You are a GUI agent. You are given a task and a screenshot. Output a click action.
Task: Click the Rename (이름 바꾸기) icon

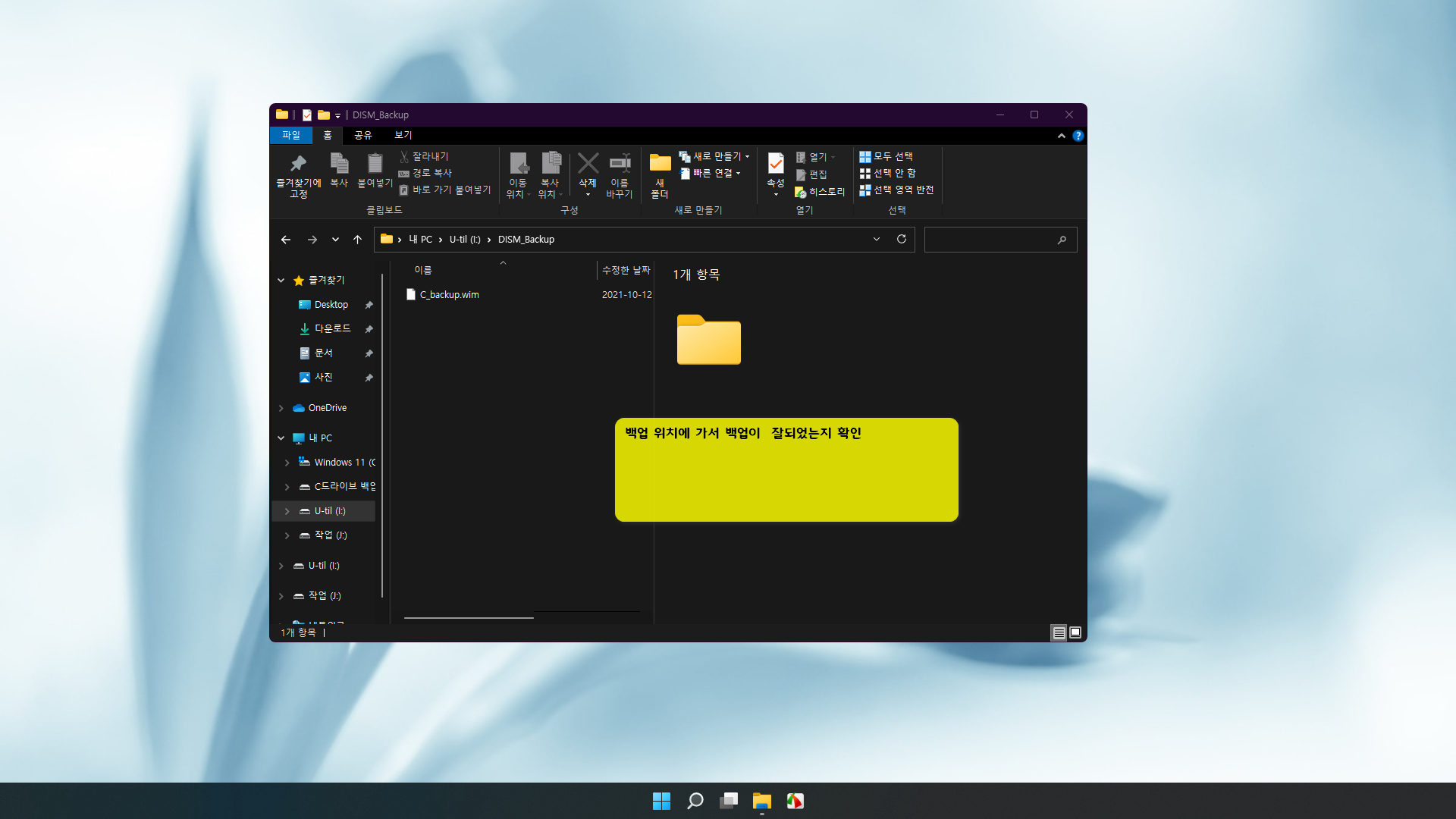click(x=620, y=162)
